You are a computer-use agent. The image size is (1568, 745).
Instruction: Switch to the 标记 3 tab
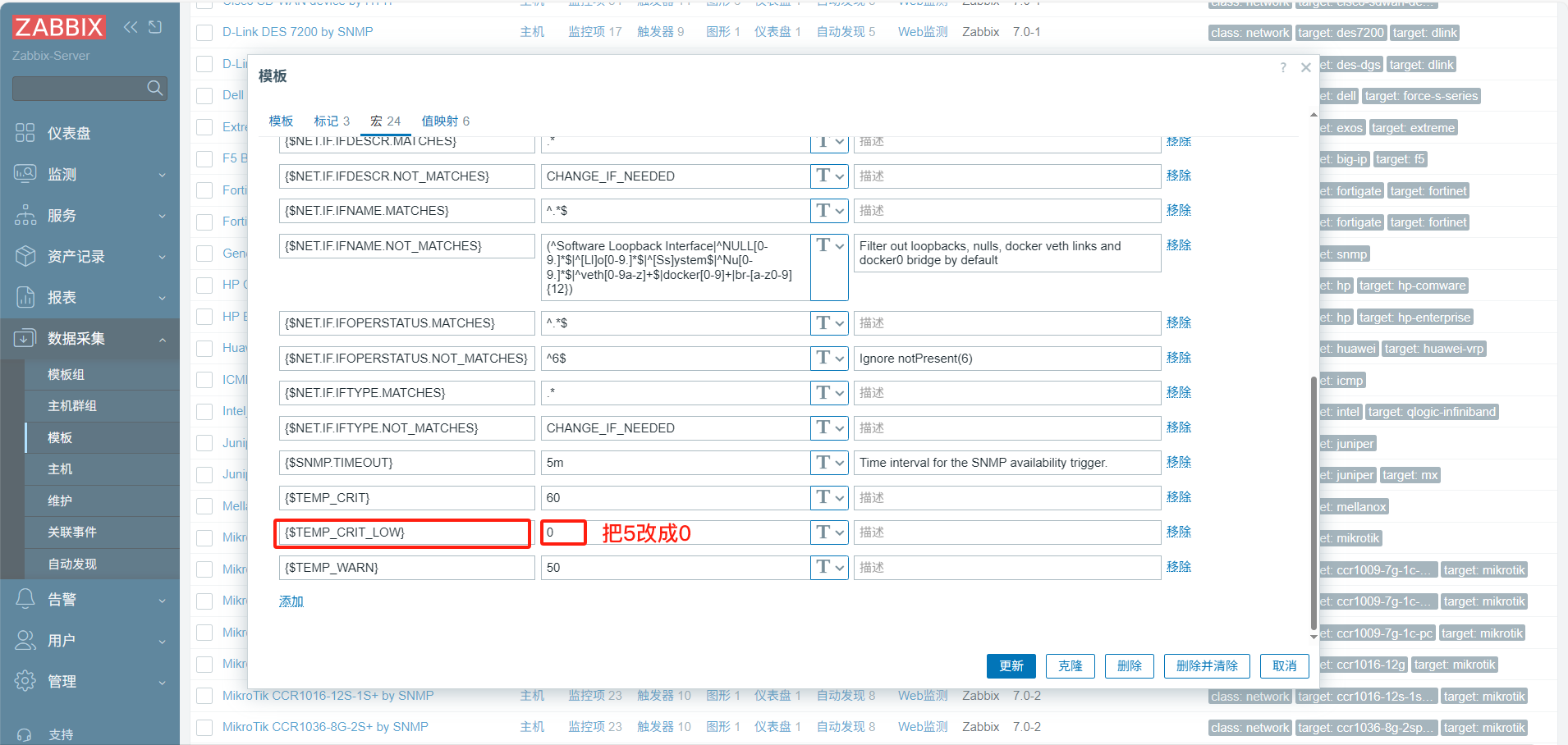(332, 121)
